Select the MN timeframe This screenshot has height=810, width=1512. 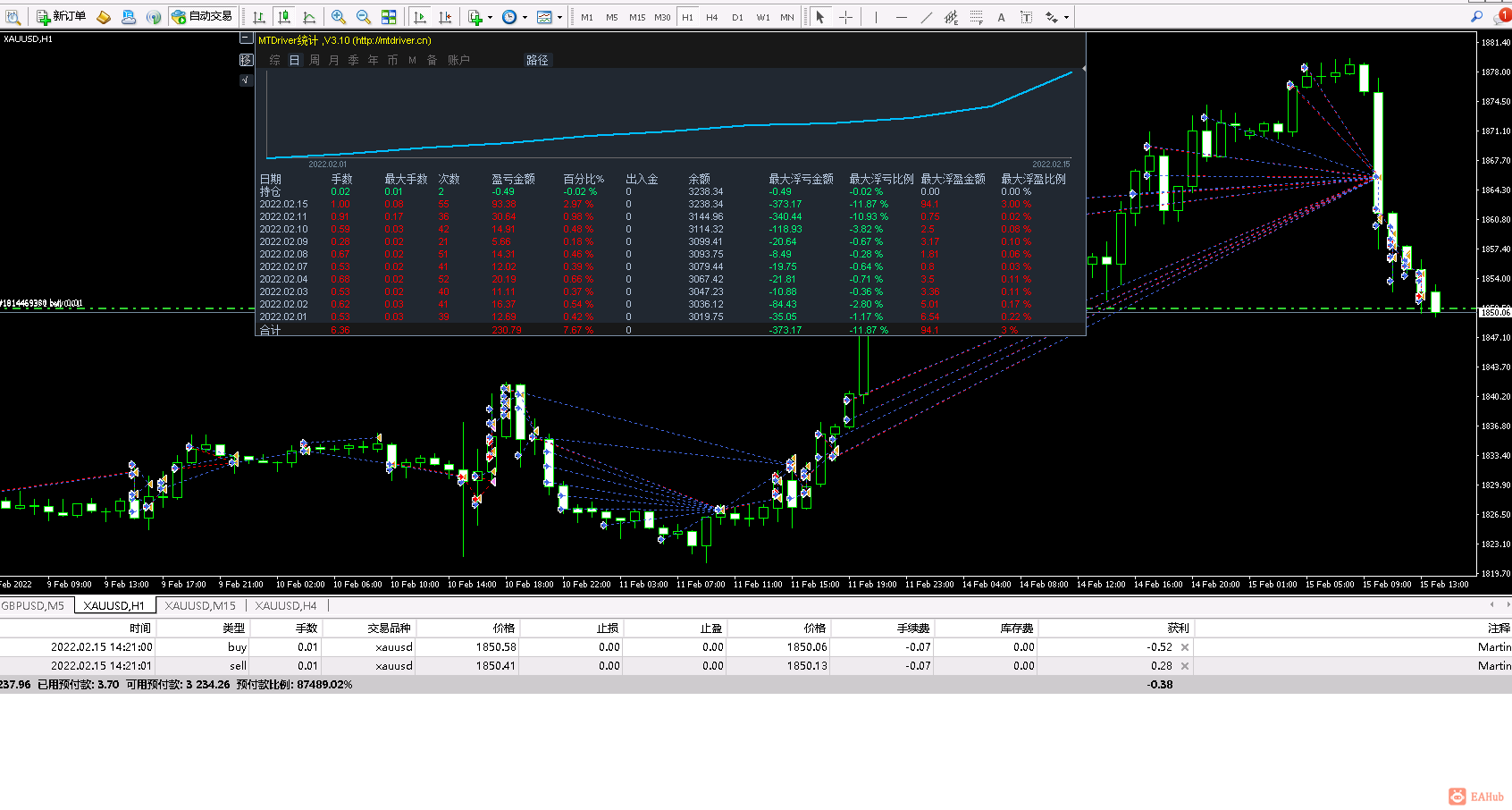(787, 17)
